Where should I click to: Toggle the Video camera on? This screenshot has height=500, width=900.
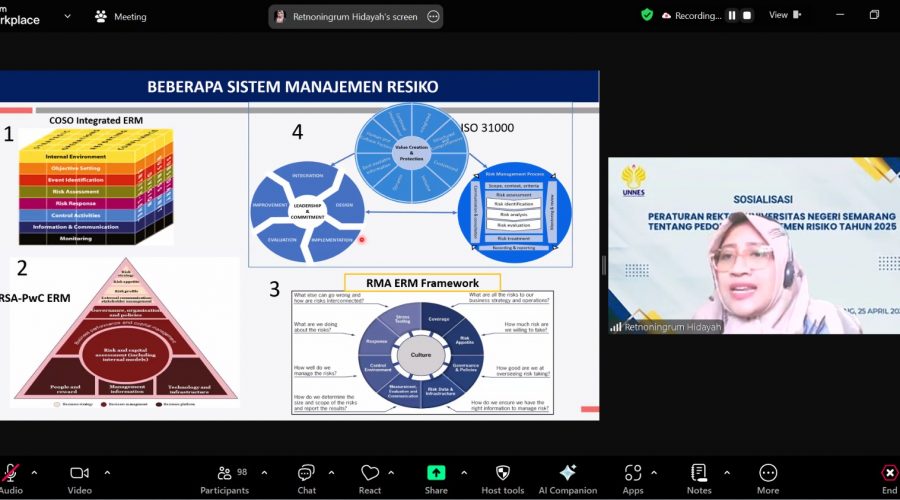click(x=80, y=473)
